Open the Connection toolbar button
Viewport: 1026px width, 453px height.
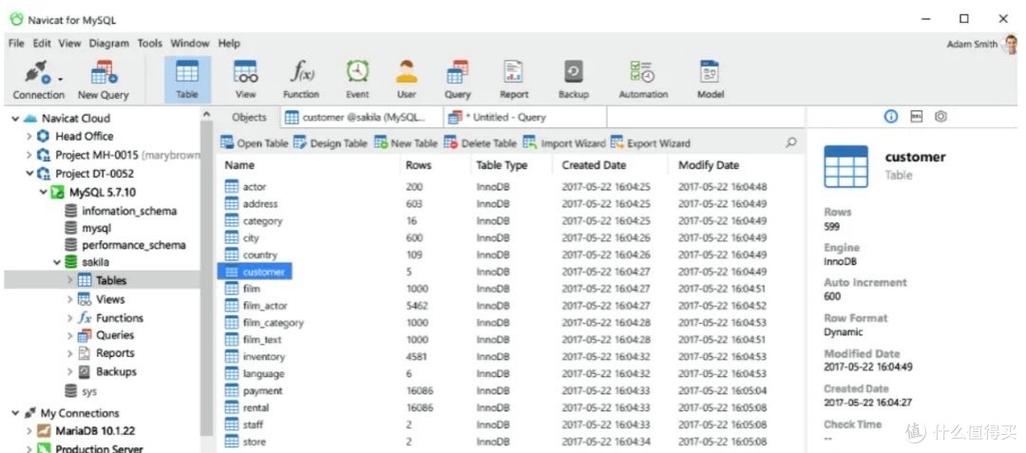39,79
